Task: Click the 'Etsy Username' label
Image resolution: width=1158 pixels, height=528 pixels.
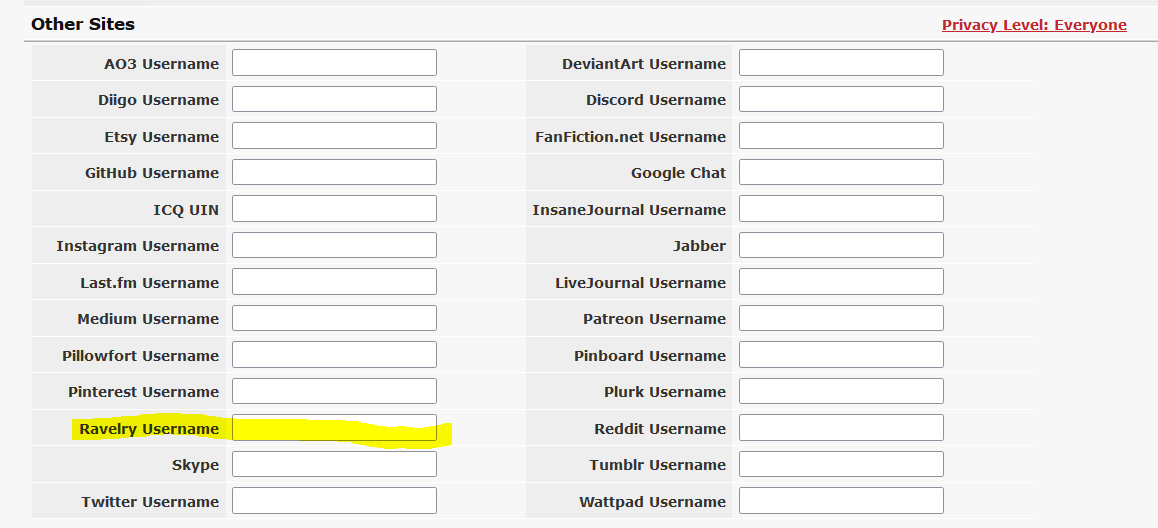Action: pos(162,137)
